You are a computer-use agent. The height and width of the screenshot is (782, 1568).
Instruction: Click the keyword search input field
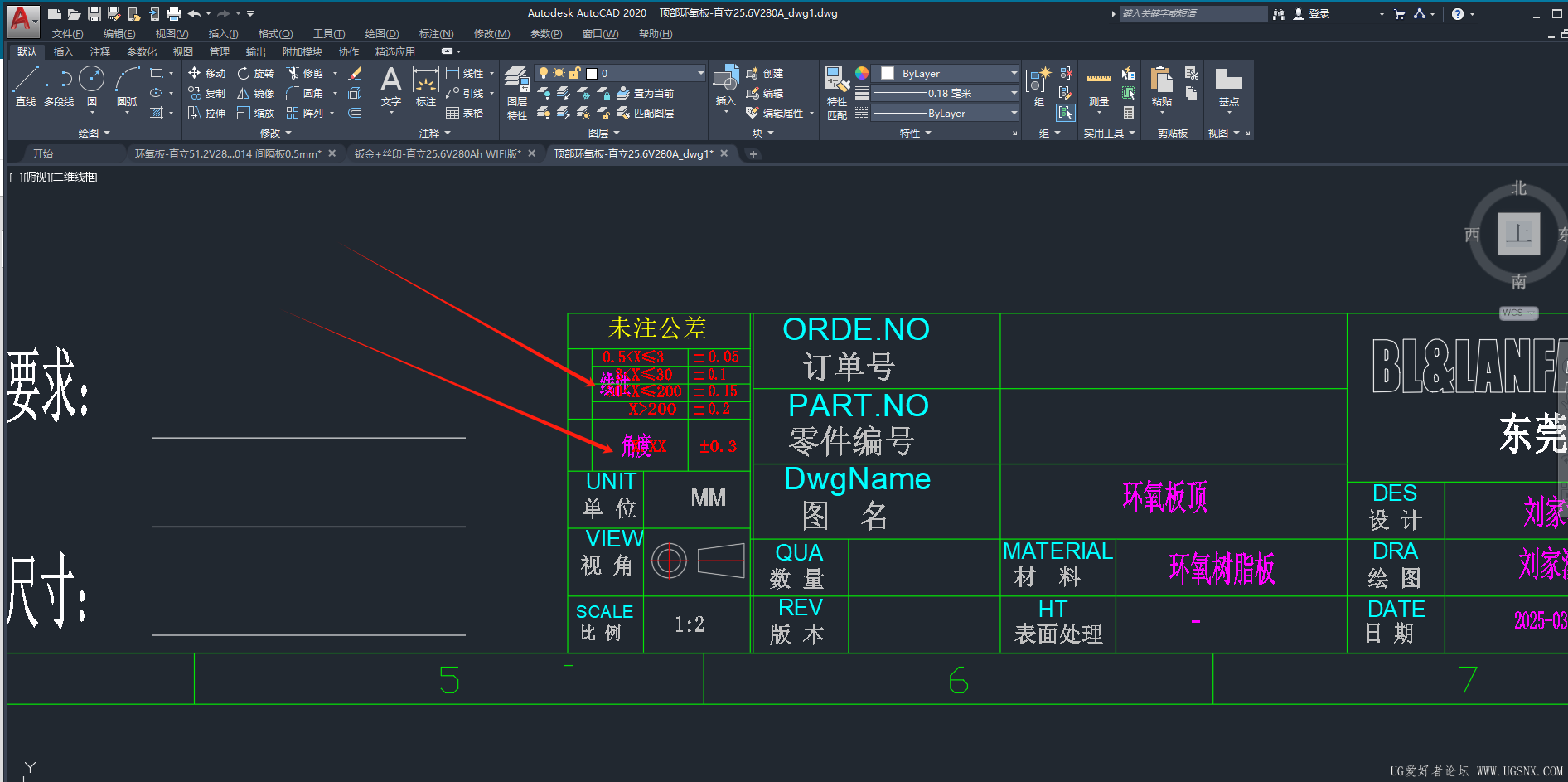(1193, 13)
